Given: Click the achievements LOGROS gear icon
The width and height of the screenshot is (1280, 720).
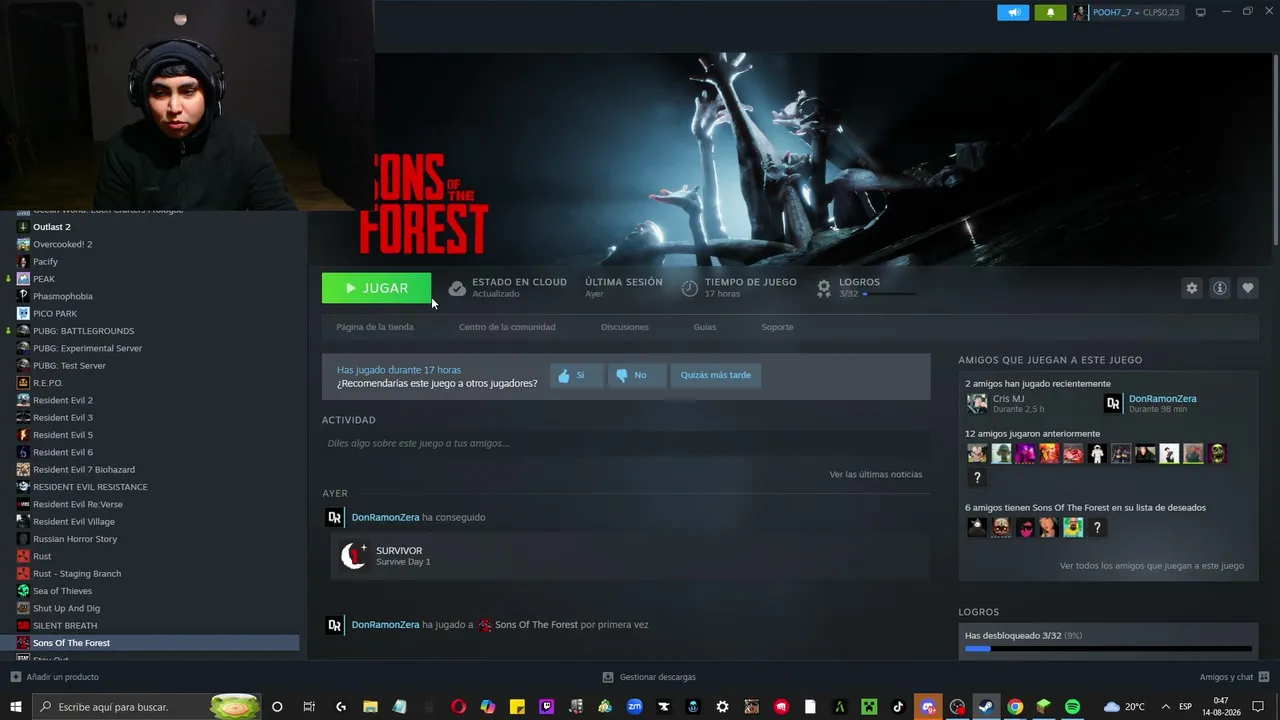Looking at the screenshot, I should [824, 288].
